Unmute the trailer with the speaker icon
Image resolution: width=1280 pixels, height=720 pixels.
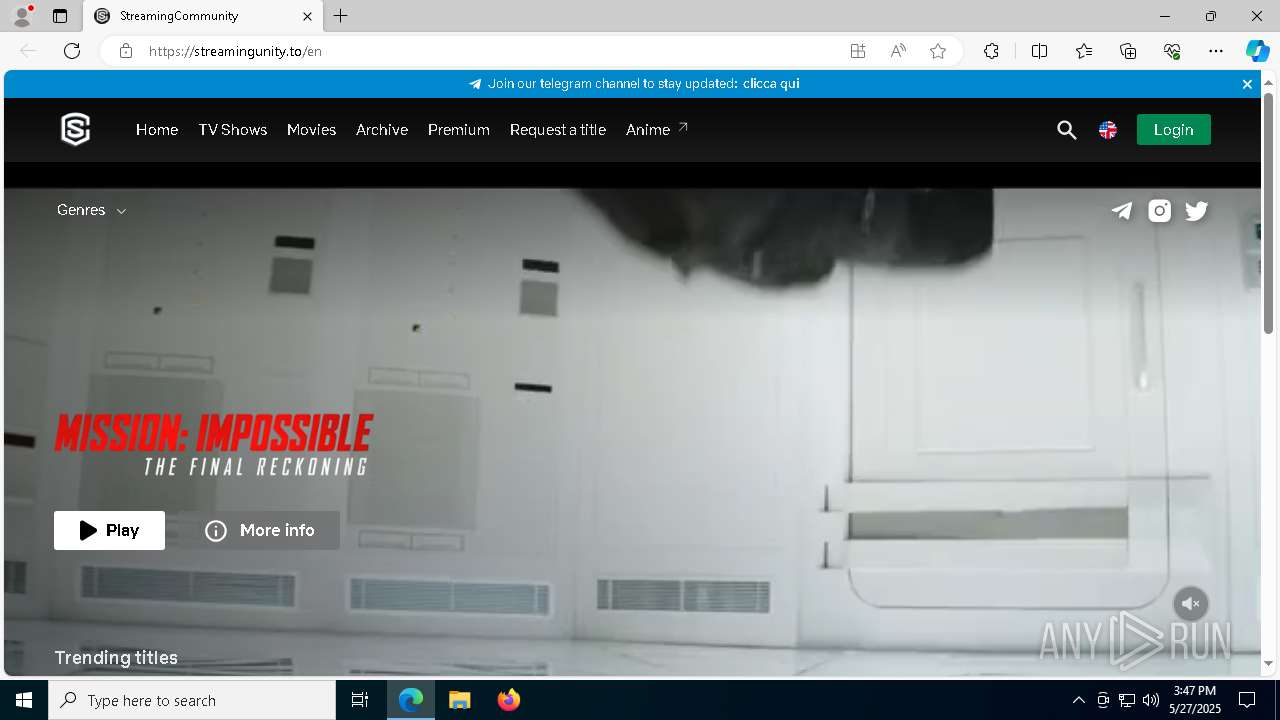click(1191, 604)
